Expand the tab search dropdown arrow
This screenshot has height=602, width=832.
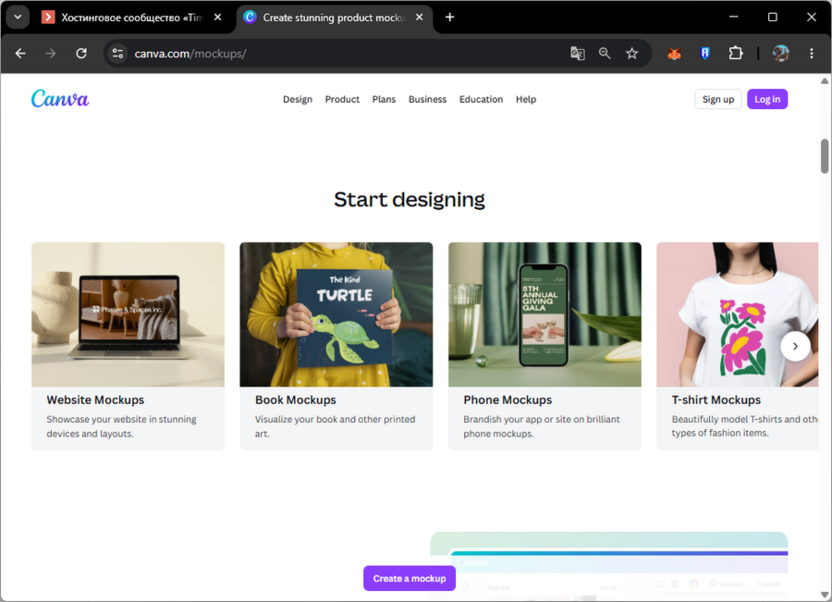click(18, 17)
